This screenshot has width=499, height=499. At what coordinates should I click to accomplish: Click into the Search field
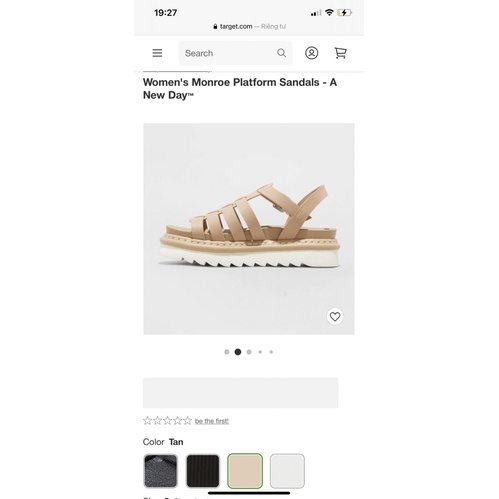(x=235, y=53)
